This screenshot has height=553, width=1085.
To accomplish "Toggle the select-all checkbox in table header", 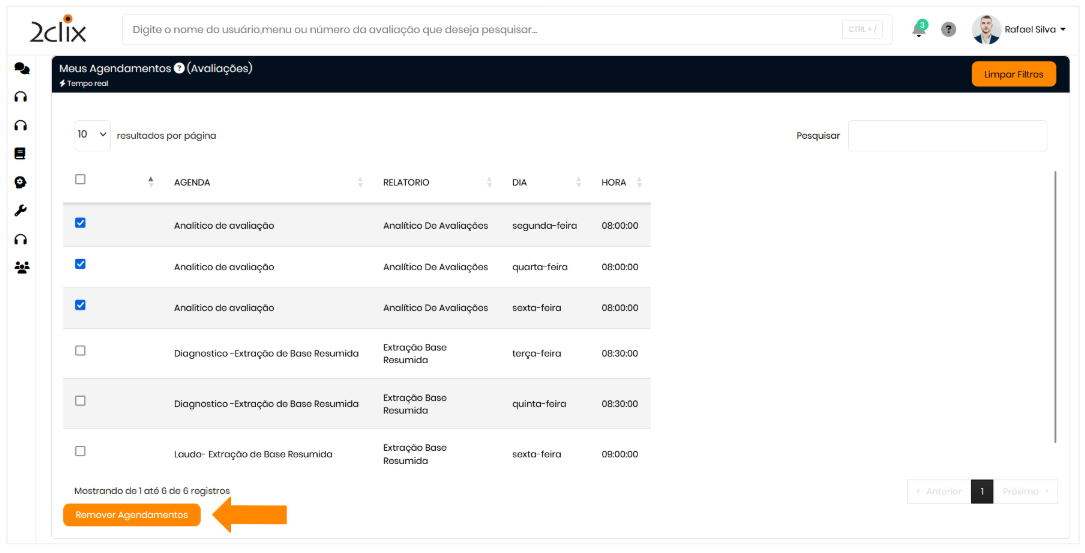I will click(81, 180).
